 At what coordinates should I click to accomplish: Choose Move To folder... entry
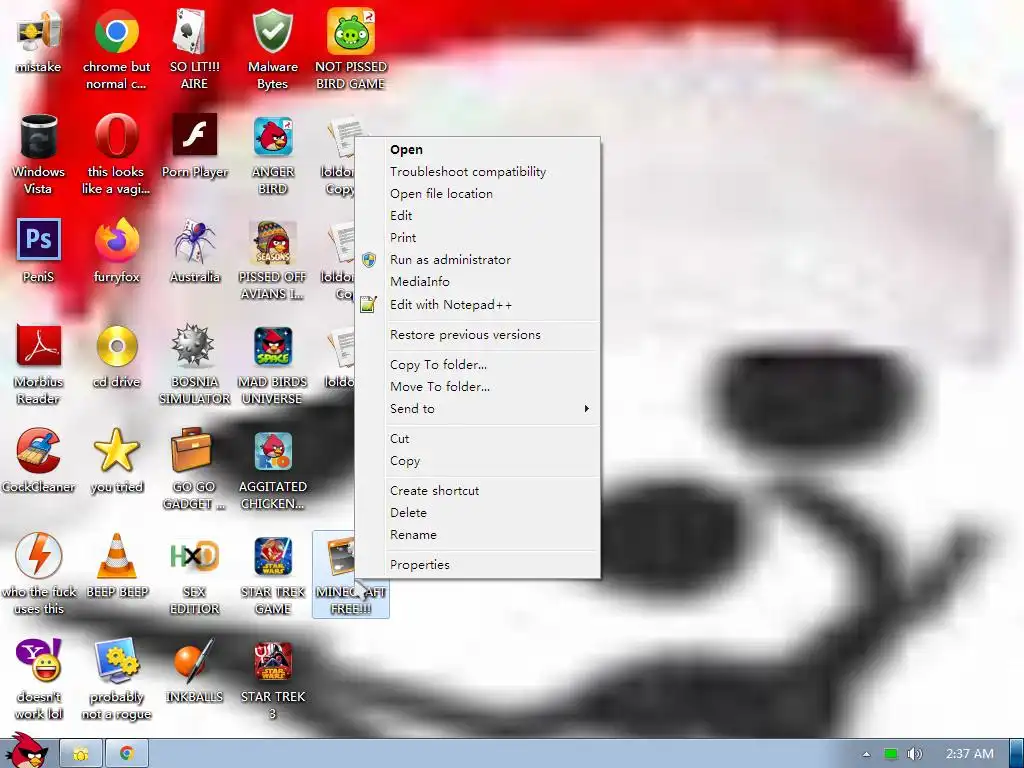click(x=478, y=387)
